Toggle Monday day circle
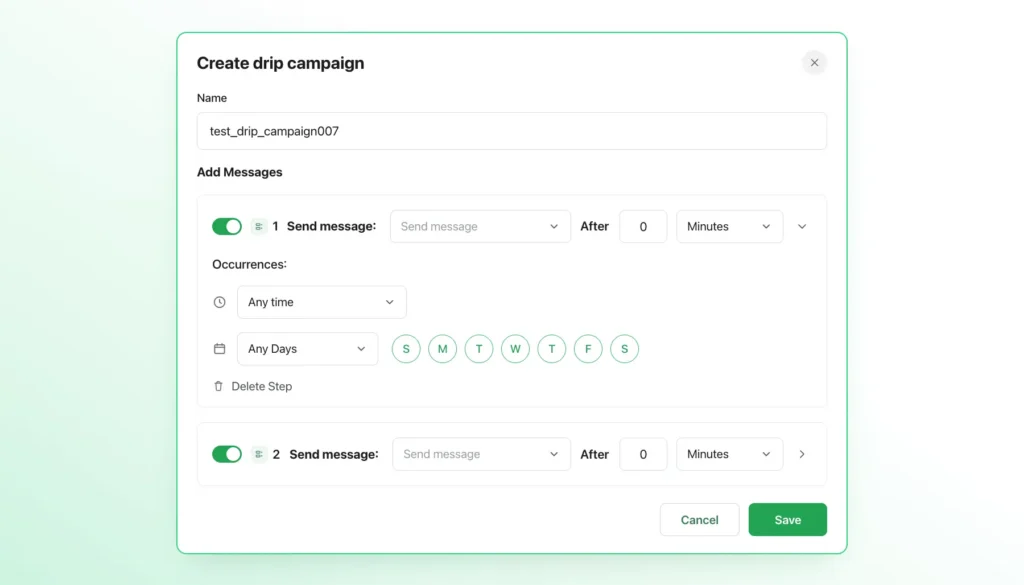The image size is (1024, 585). [x=442, y=349]
